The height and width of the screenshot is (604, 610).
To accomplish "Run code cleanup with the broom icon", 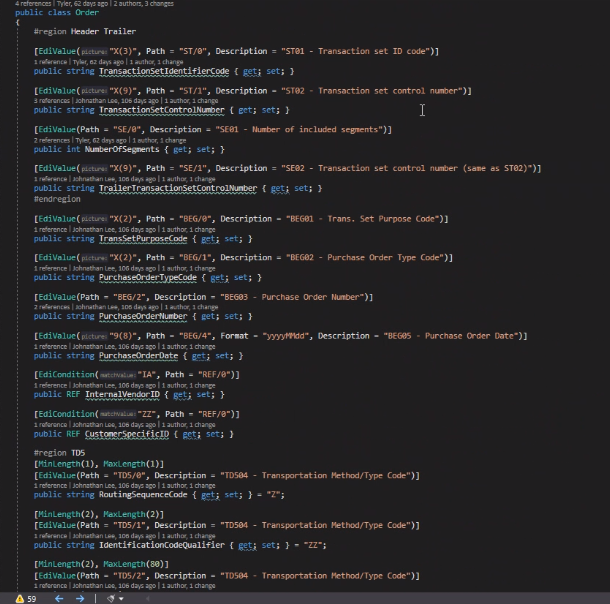I will click(111, 599).
